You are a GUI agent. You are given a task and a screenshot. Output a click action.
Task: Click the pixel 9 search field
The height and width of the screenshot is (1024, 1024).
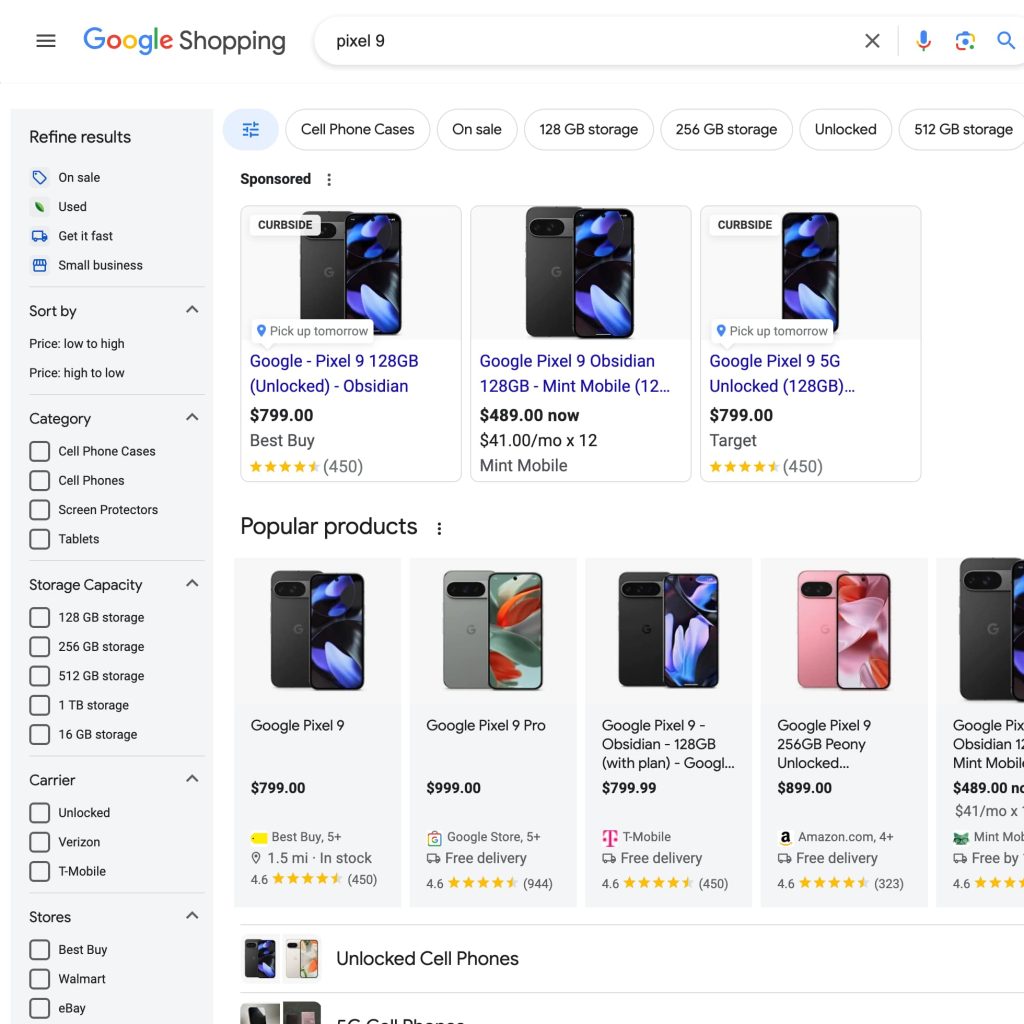(590, 41)
